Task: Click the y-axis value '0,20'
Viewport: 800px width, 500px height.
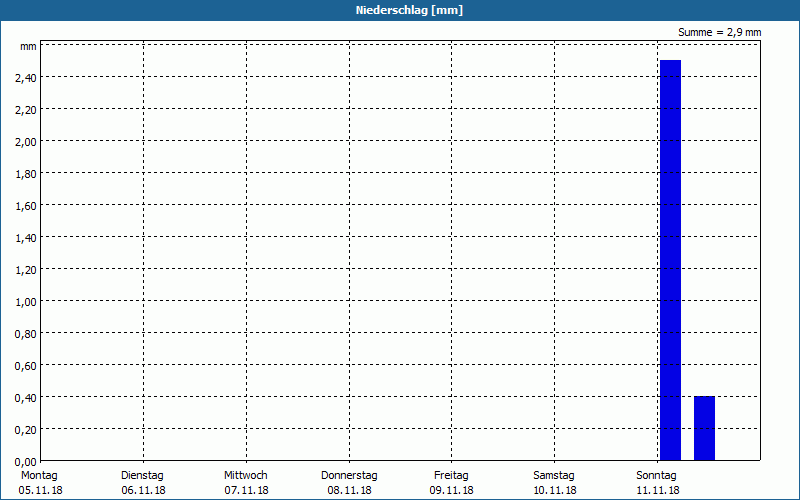Action: [x=26, y=430]
